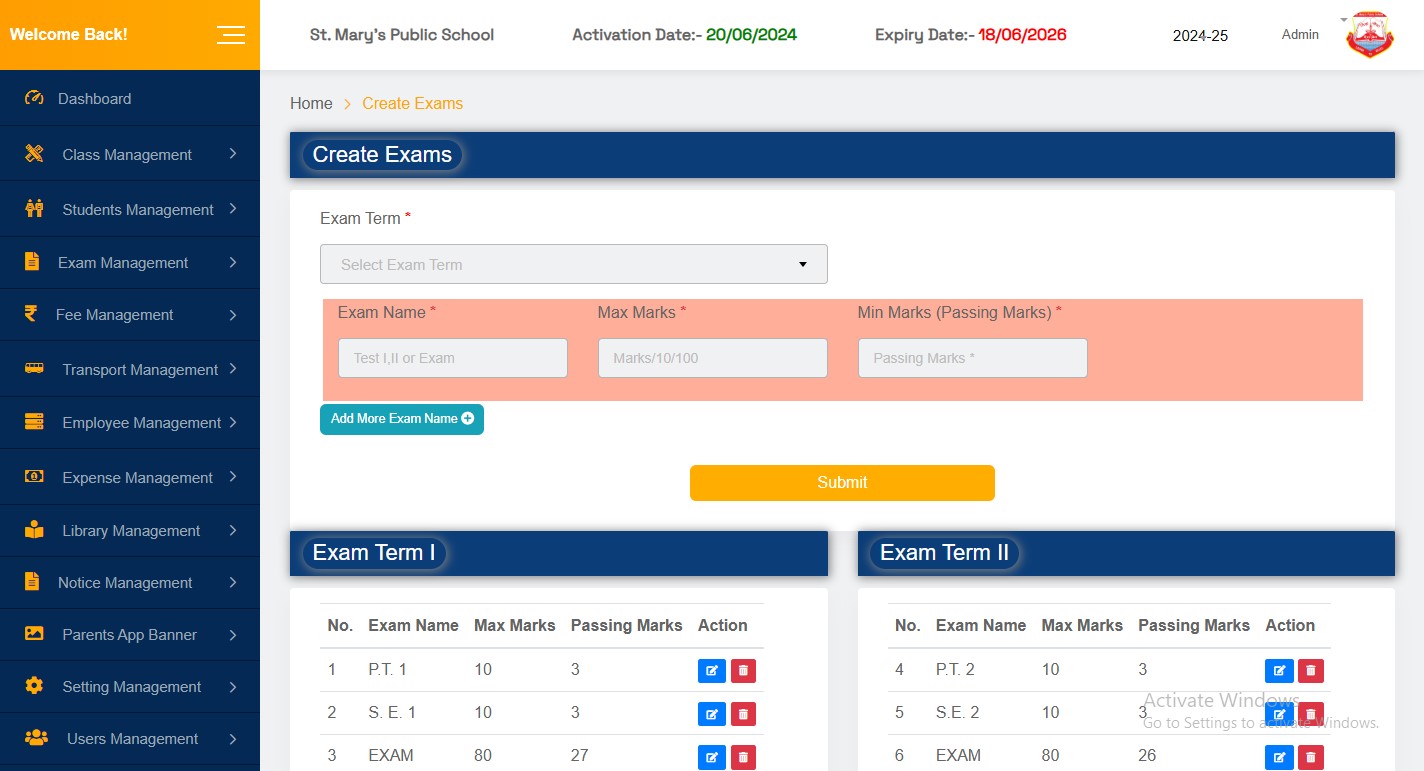Screen dimensions: 1424x771
Task: Click the Exam Name input field
Action: (452, 357)
